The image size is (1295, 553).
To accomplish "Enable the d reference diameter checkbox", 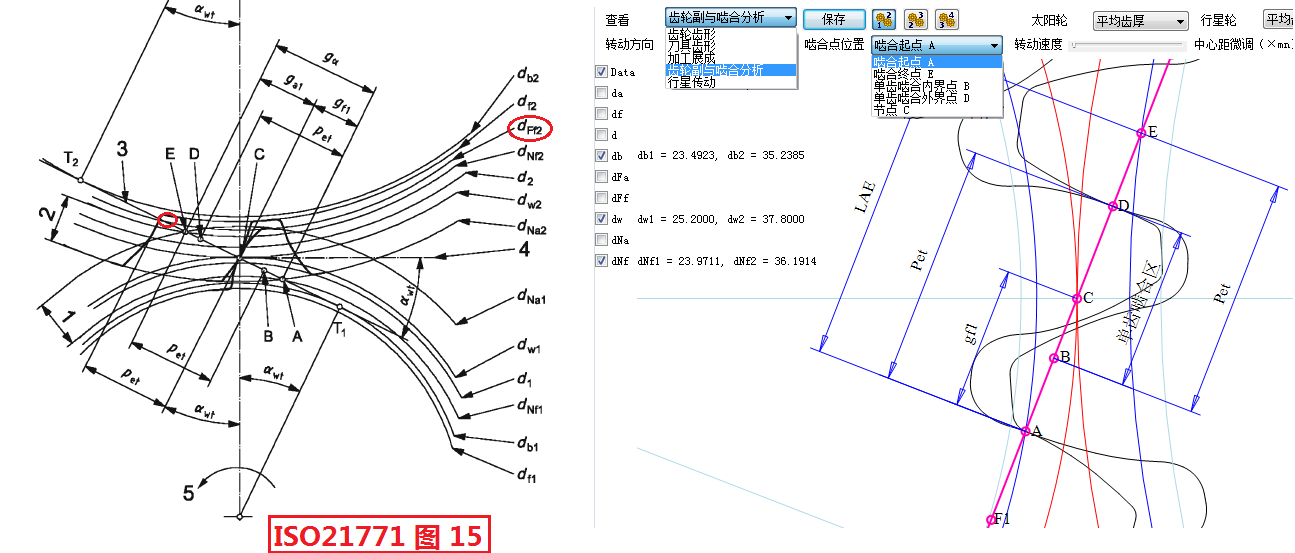I will point(601,135).
